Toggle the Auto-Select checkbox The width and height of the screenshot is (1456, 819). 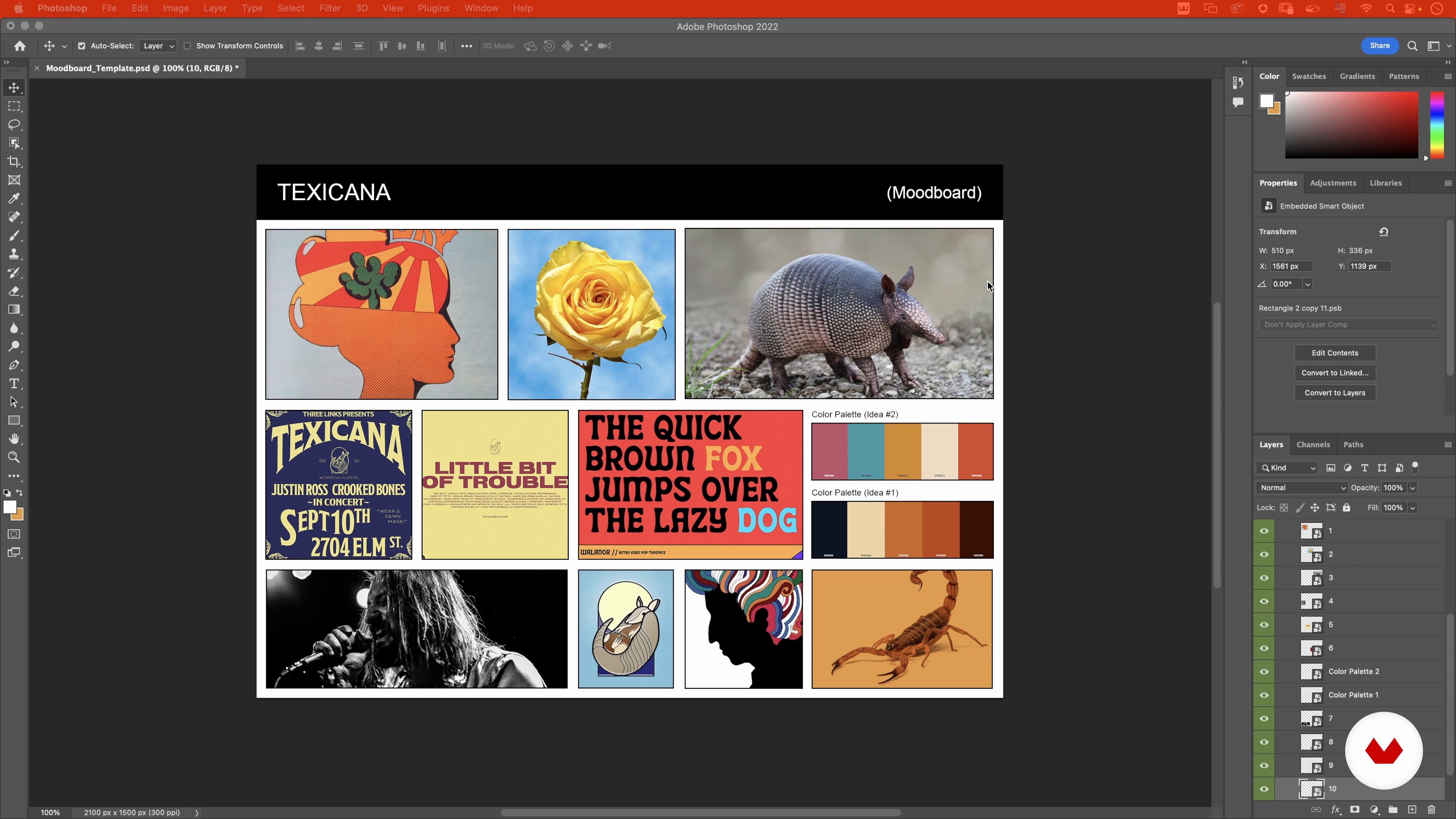(x=82, y=46)
